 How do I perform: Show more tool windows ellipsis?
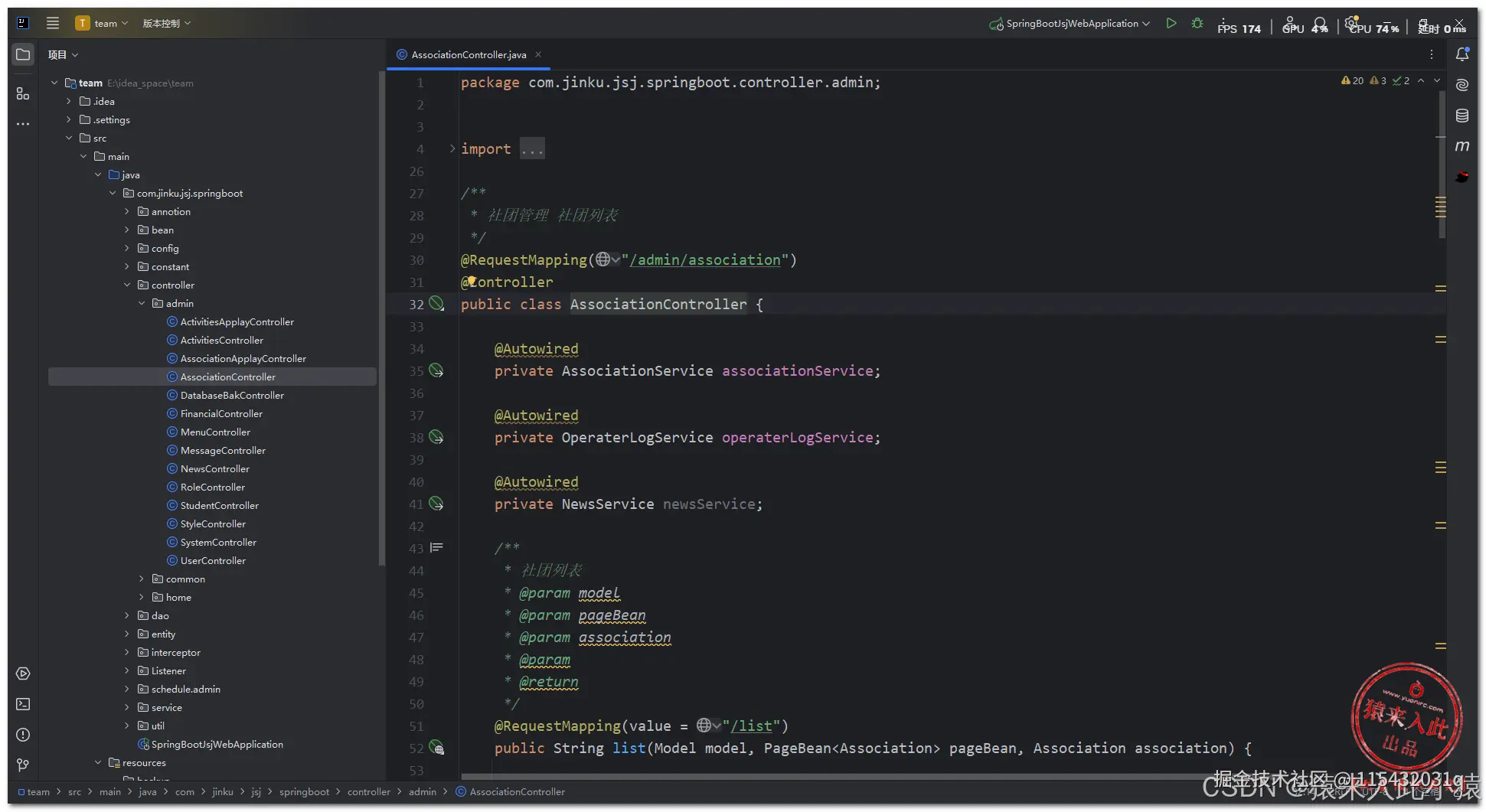point(23,124)
